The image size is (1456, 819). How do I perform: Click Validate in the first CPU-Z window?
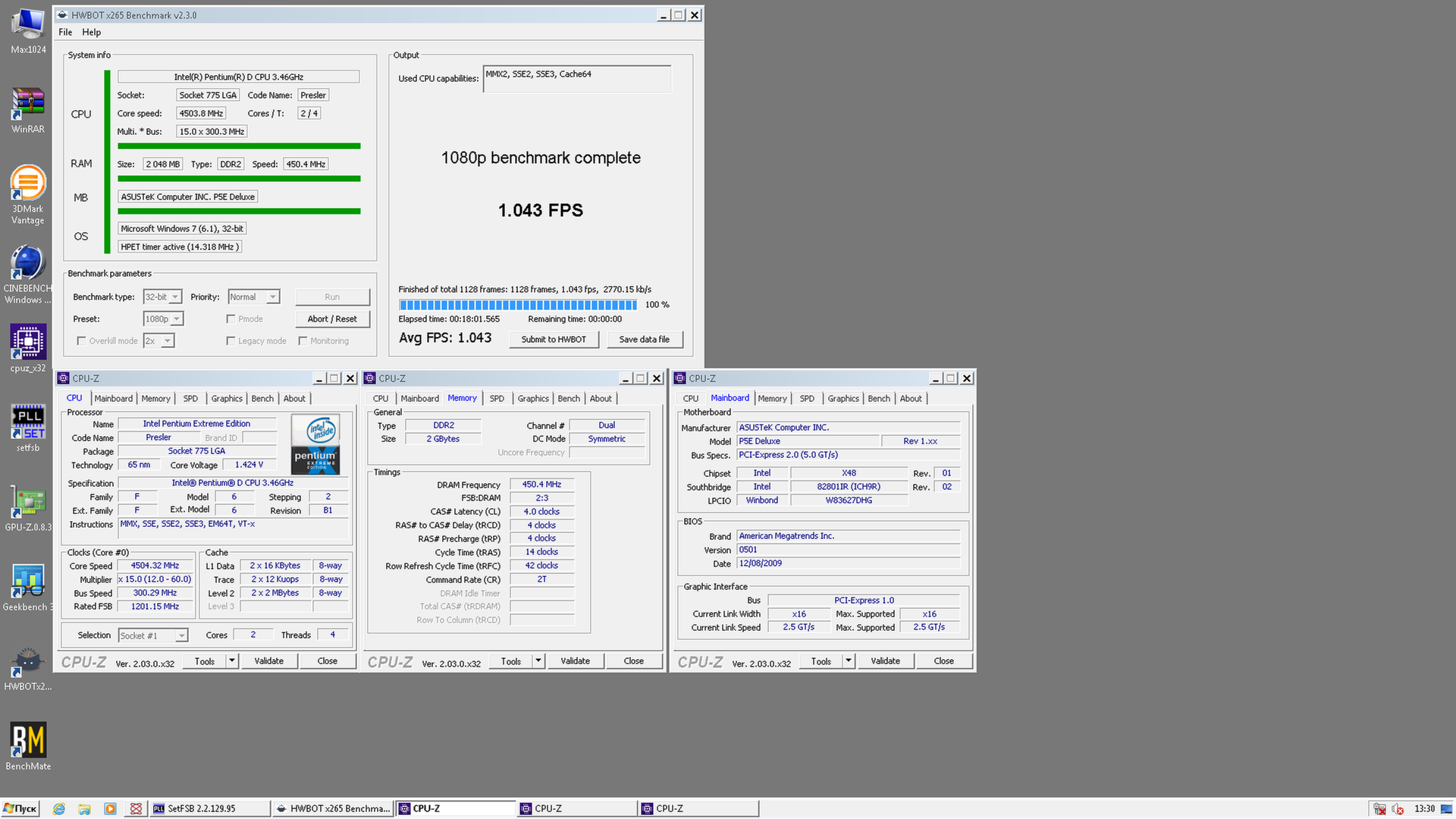[x=269, y=661]
